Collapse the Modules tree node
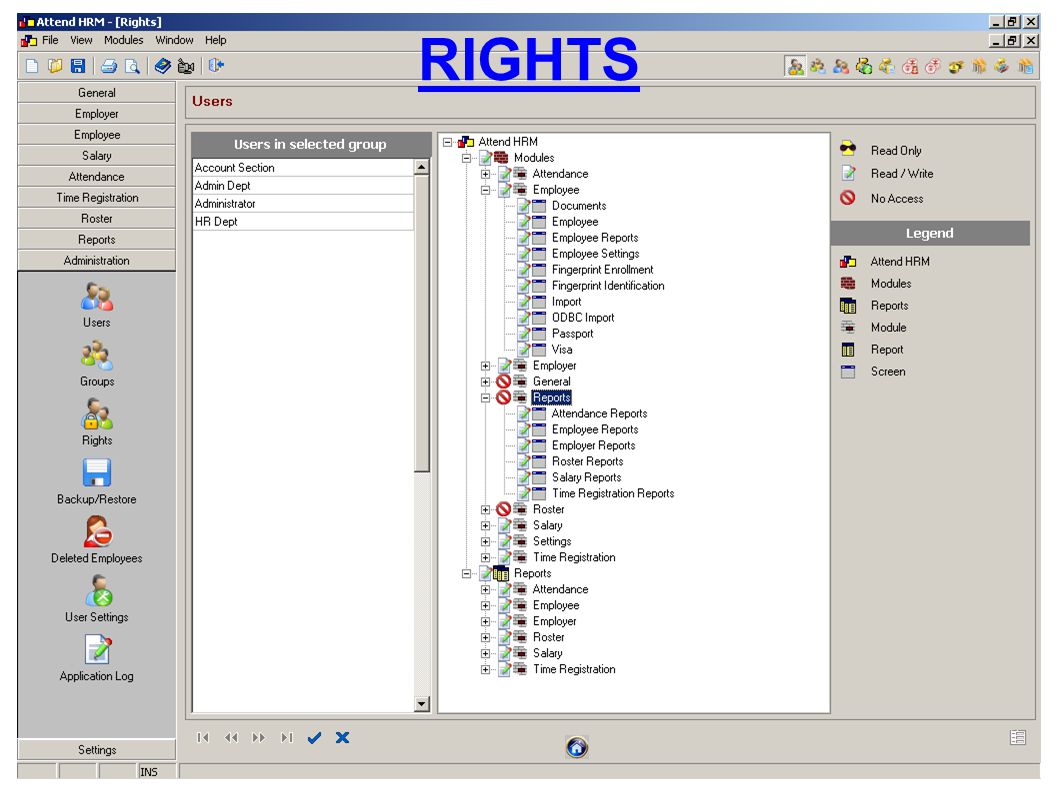1058x793 pixels. [x=466, y=158]
